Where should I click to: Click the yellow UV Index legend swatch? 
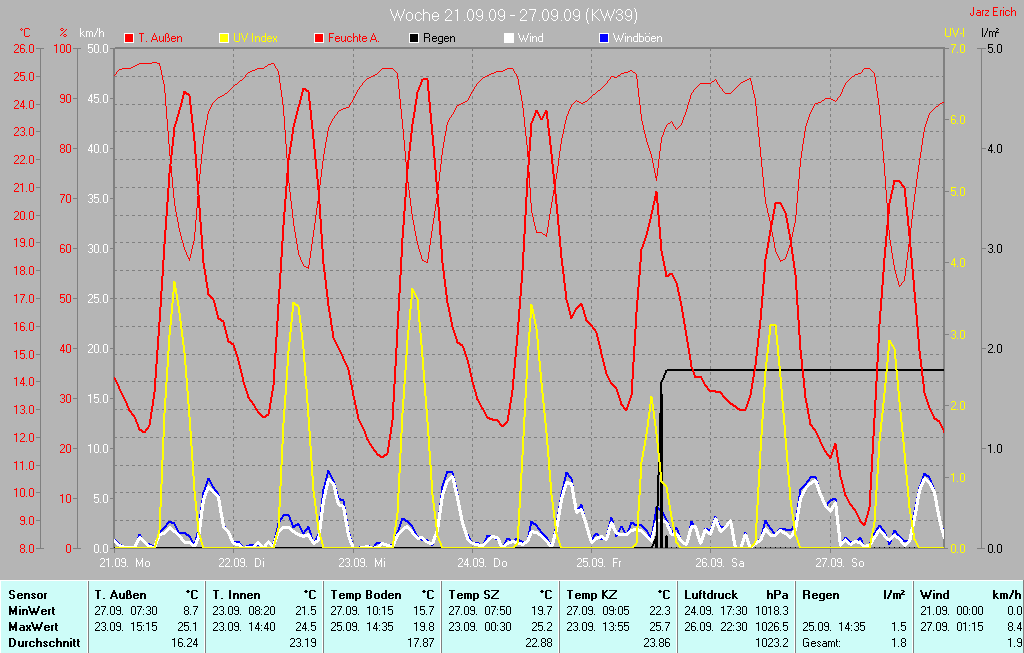coord(224,38)
